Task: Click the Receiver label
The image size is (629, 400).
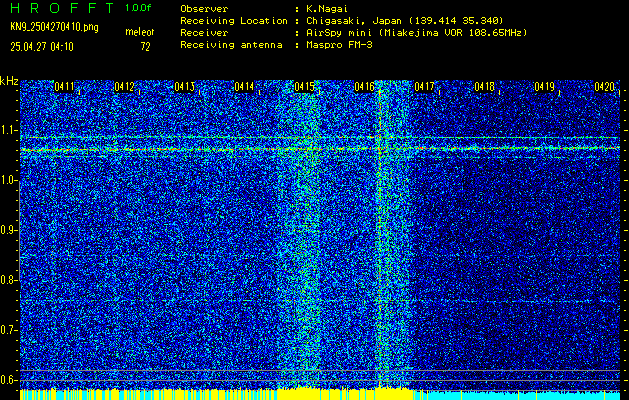Action: click(204, 32)
